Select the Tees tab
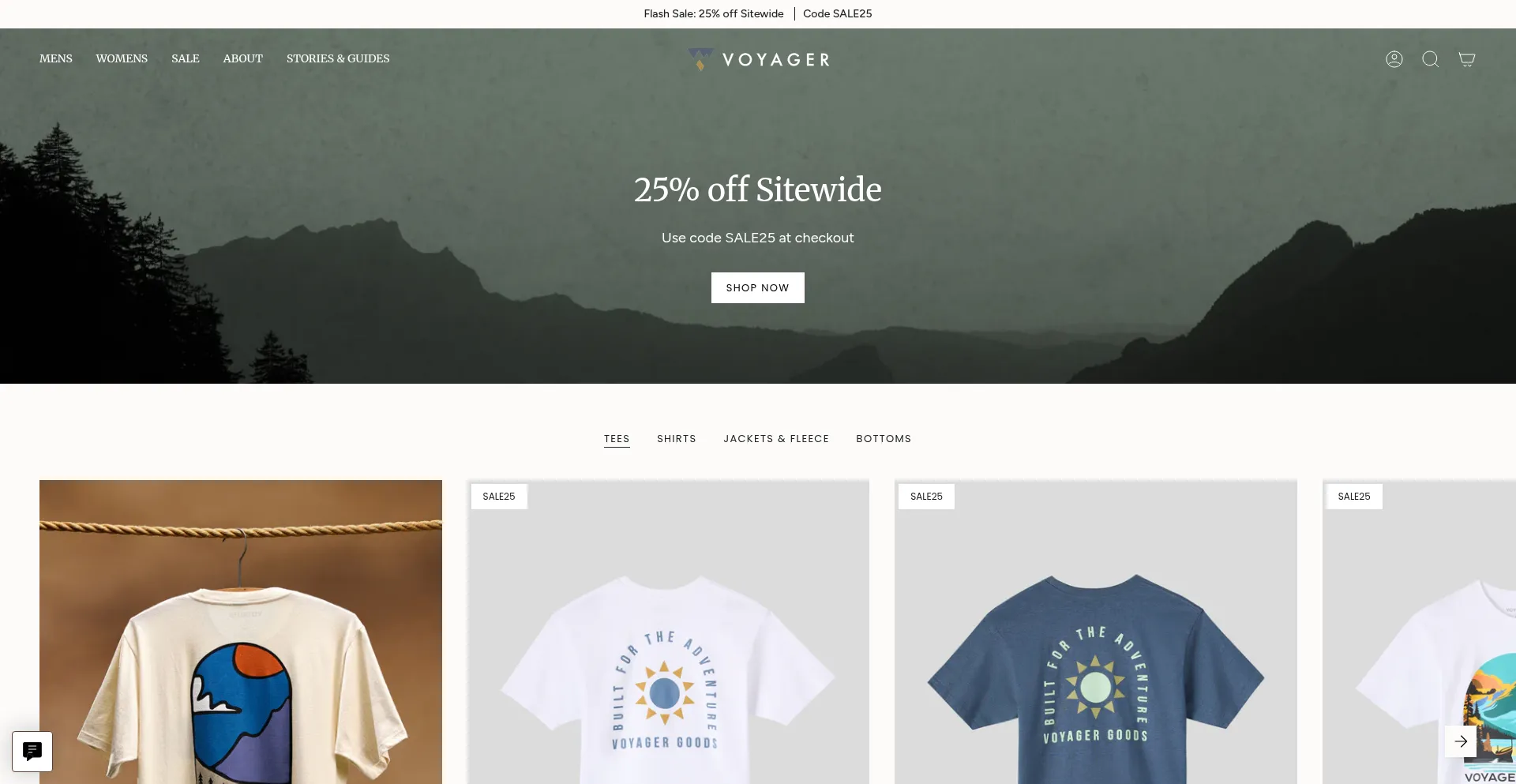Viewport: 1516px width, 784px height. (x=617, y=439)
